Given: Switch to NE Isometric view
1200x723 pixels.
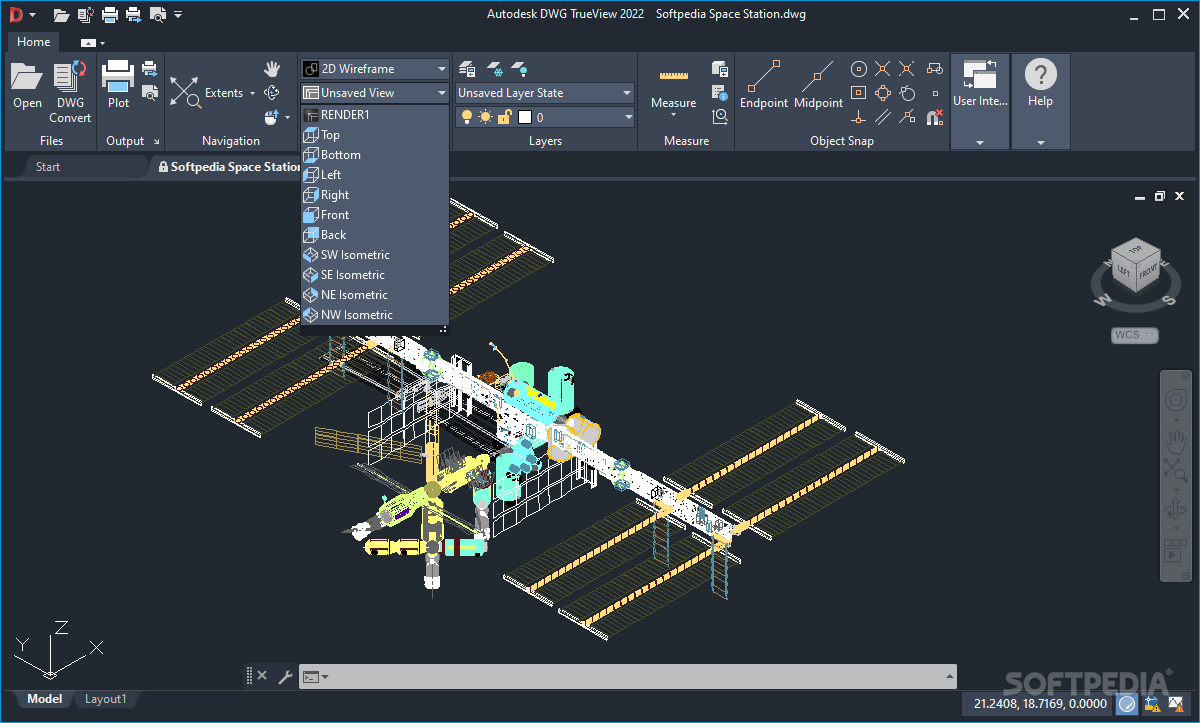Looking at the screenshot, I should 374,295.
